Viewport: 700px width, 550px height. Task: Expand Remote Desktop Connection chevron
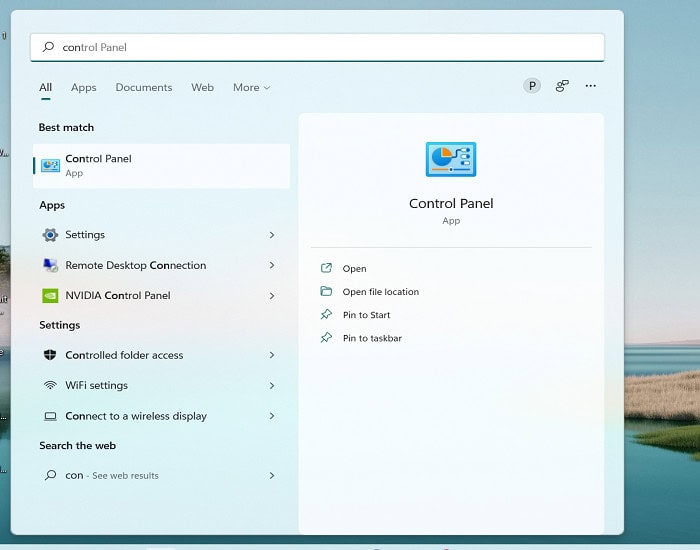click(x=272, y=265)
